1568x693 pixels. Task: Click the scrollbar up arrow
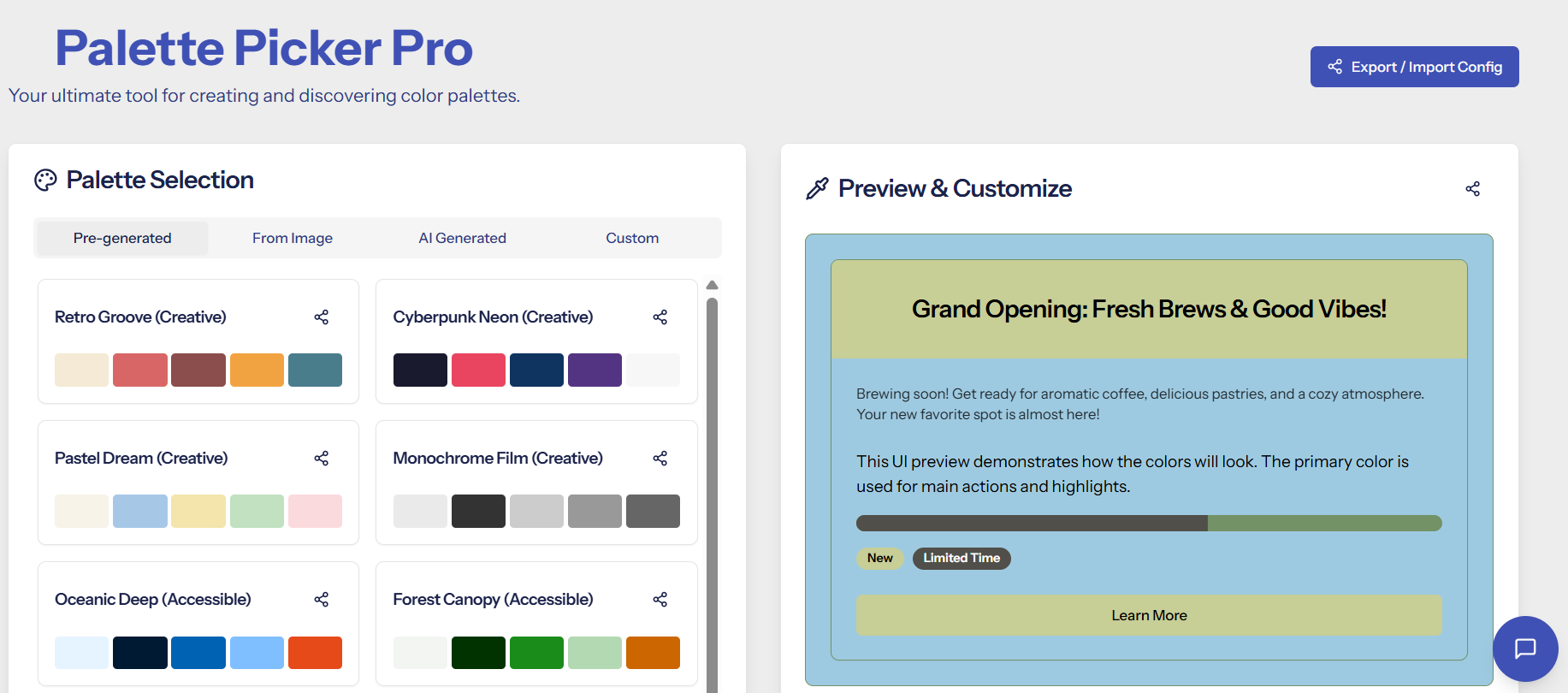pos(712,286)
